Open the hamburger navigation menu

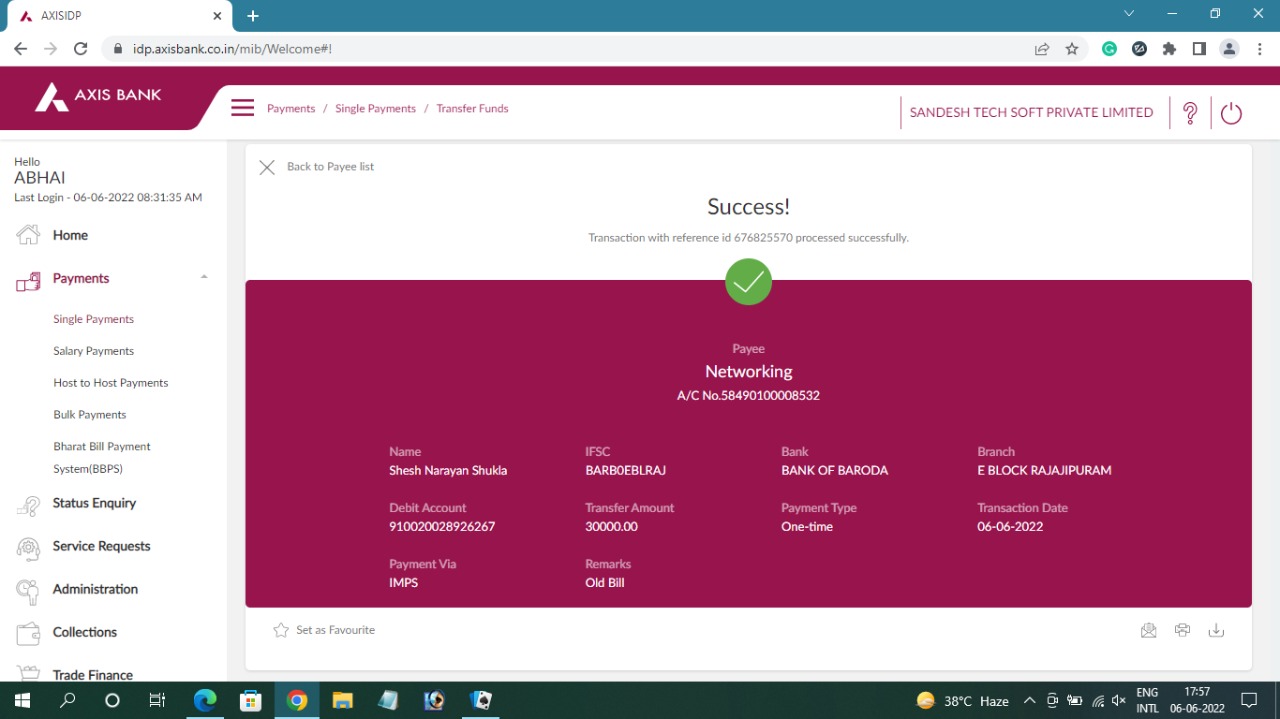[x=242, y=108]
